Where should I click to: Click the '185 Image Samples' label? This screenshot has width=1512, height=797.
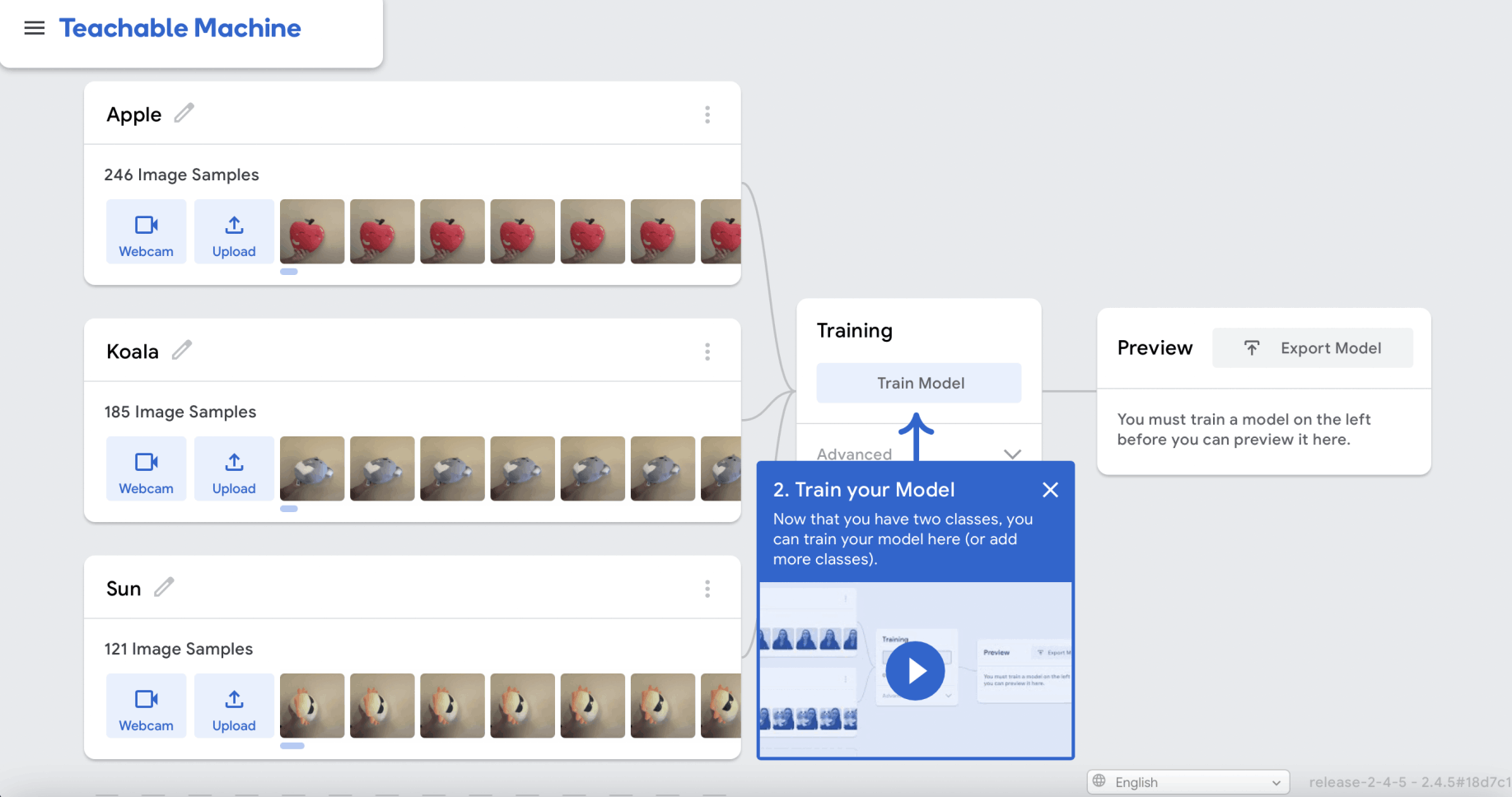tap(180, 412)
